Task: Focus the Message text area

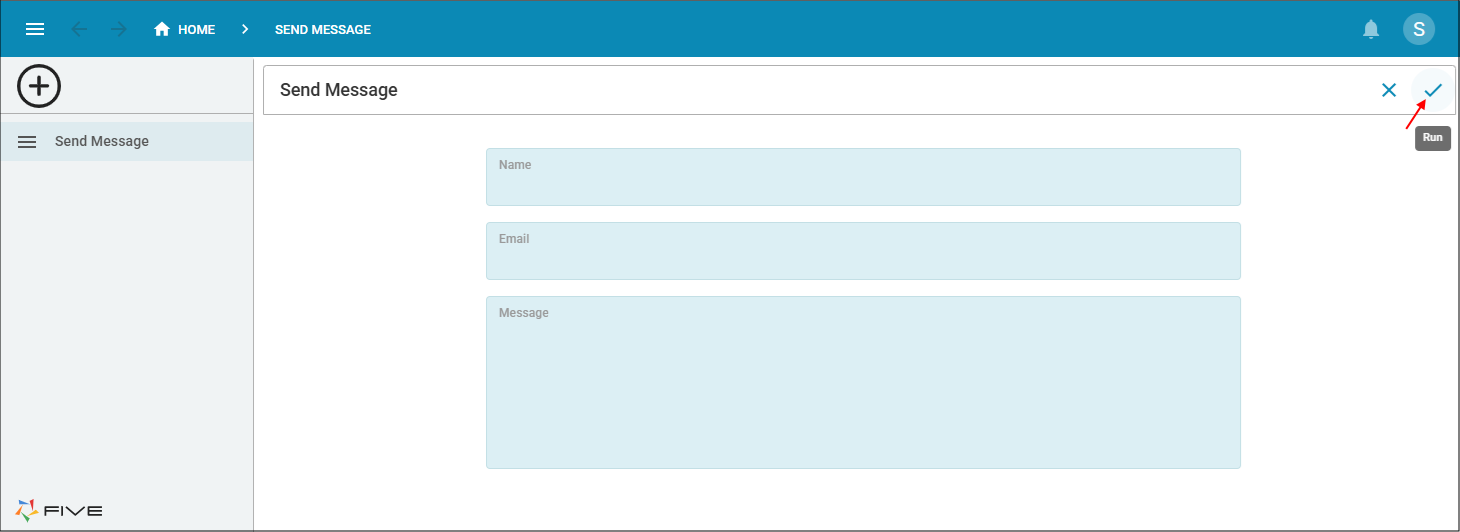Action: click(x=863, y=382)
